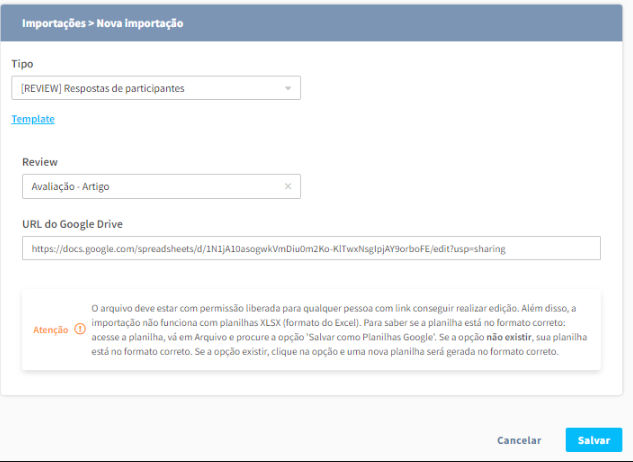The image size is (633, 462).
Task: Clear the Review field with the X icon
Action: 288,186
